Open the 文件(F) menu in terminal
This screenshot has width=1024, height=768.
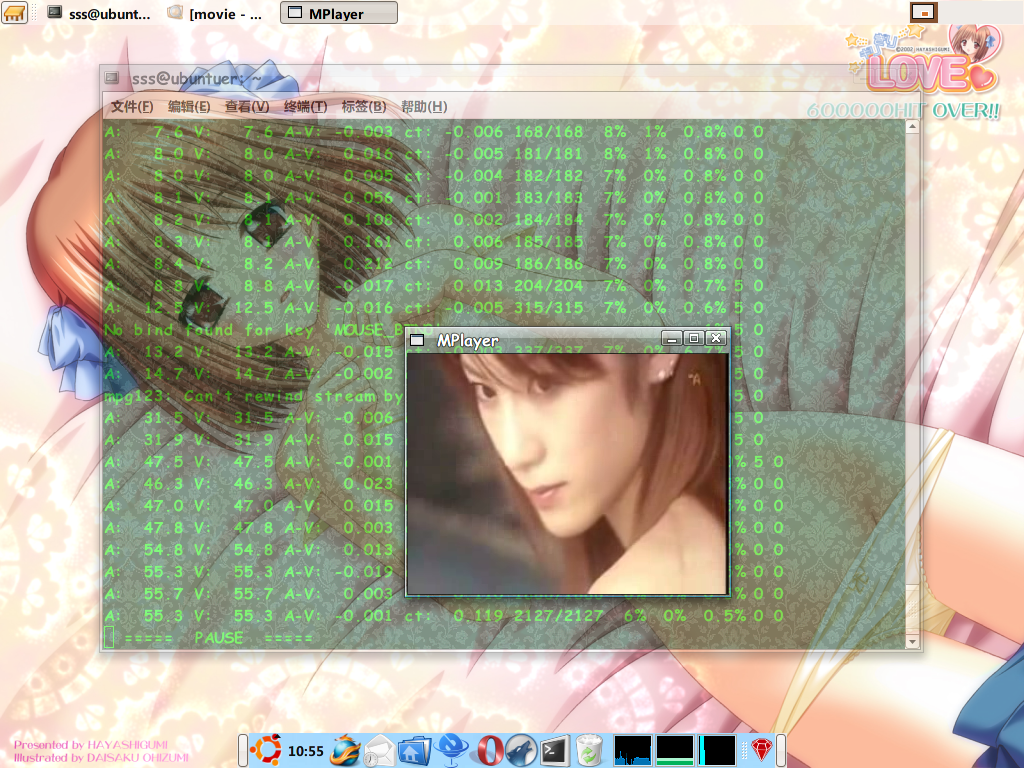pos(132,106)
